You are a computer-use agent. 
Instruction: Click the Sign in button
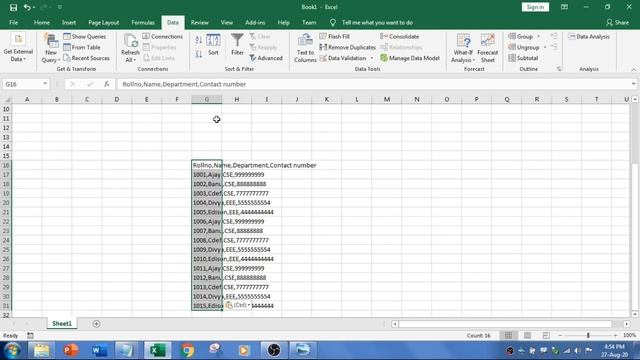coord(535,7)
